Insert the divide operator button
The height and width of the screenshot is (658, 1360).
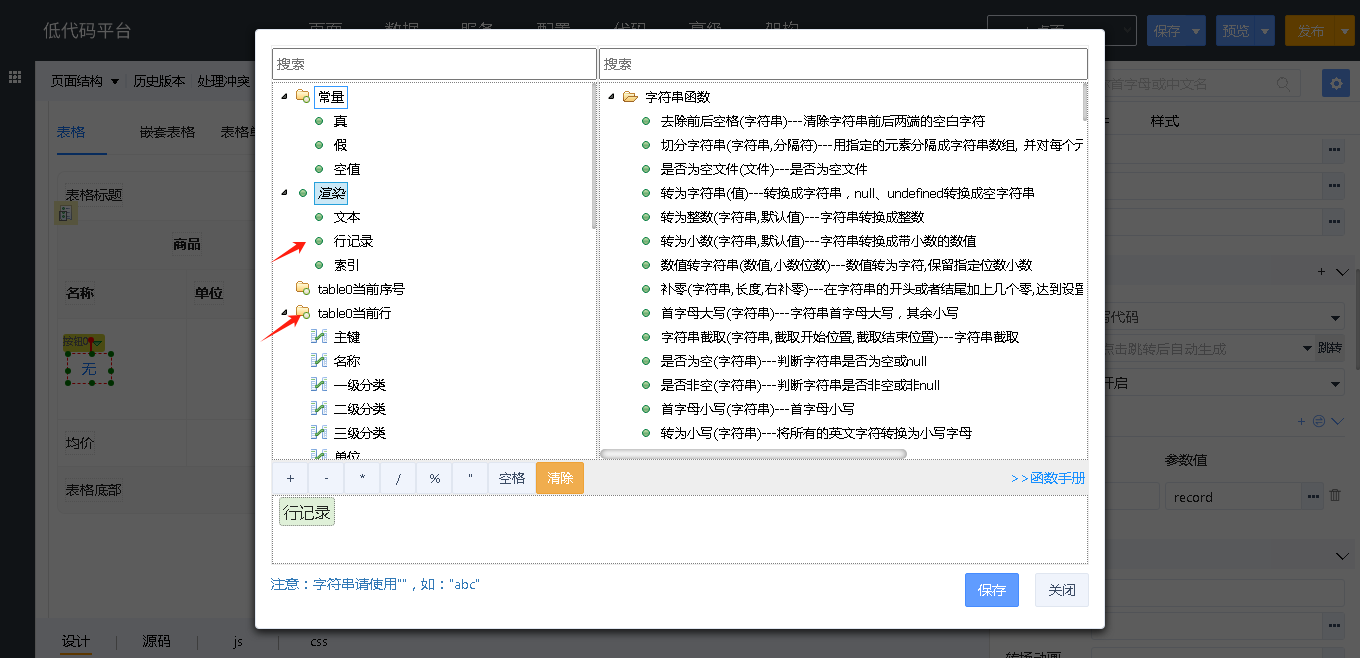[x=398, y=478]
